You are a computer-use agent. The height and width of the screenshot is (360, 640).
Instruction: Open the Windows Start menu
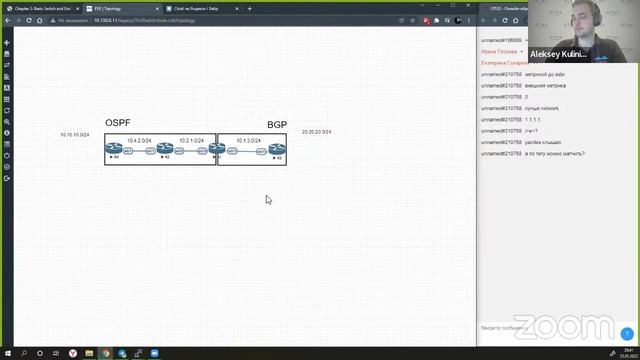coord(7,353)
